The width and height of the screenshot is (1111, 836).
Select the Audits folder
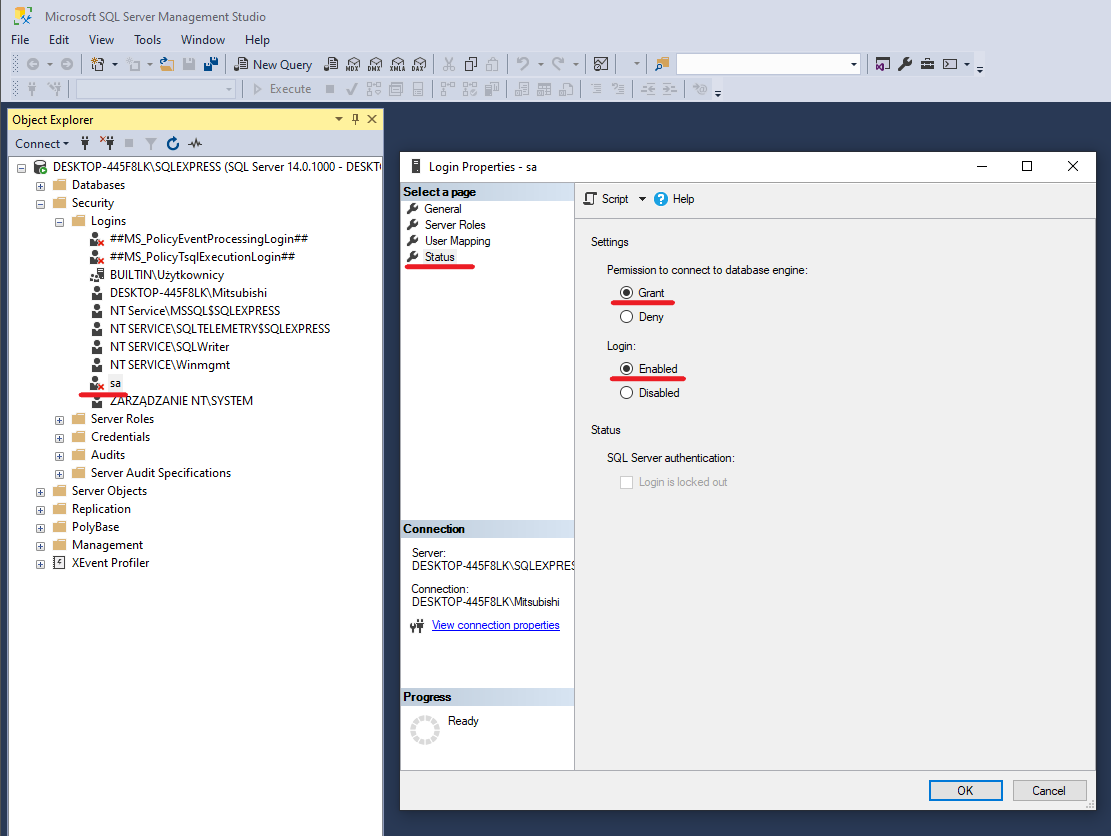[108, 455]
